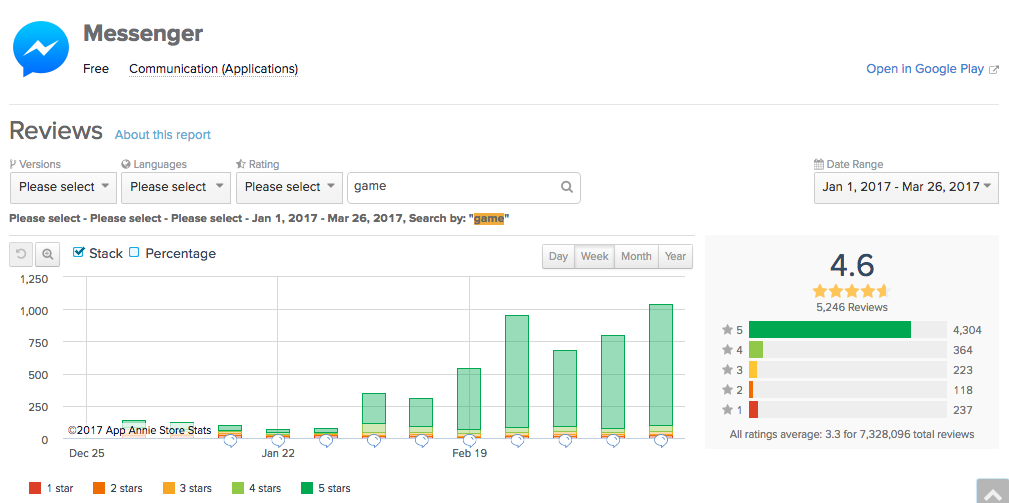Screen dimensions: 1009x503
Task: Click the Reviews heading
Action: tap(56, 131)
